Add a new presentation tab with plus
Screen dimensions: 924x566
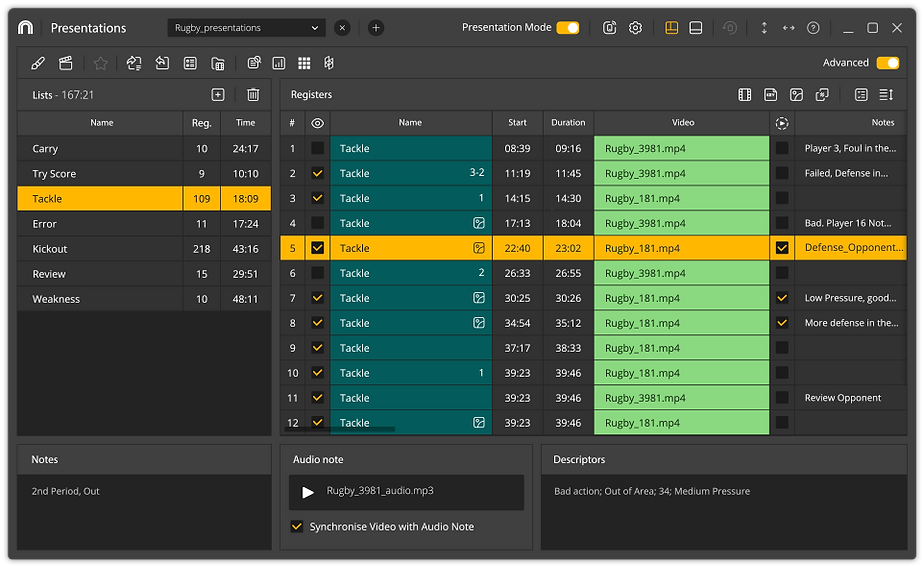376,28
